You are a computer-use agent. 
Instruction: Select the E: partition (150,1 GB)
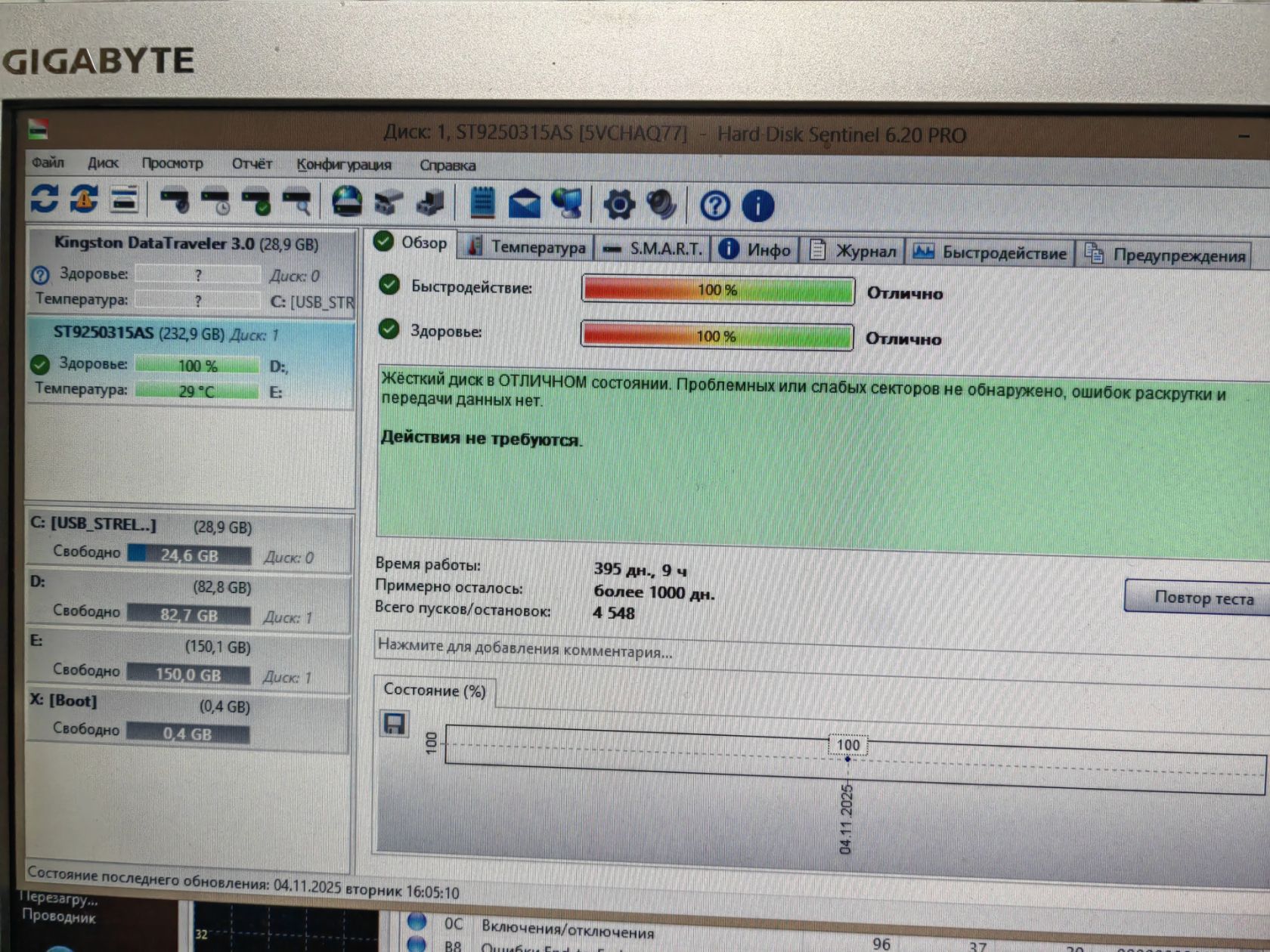coord(189,661)
